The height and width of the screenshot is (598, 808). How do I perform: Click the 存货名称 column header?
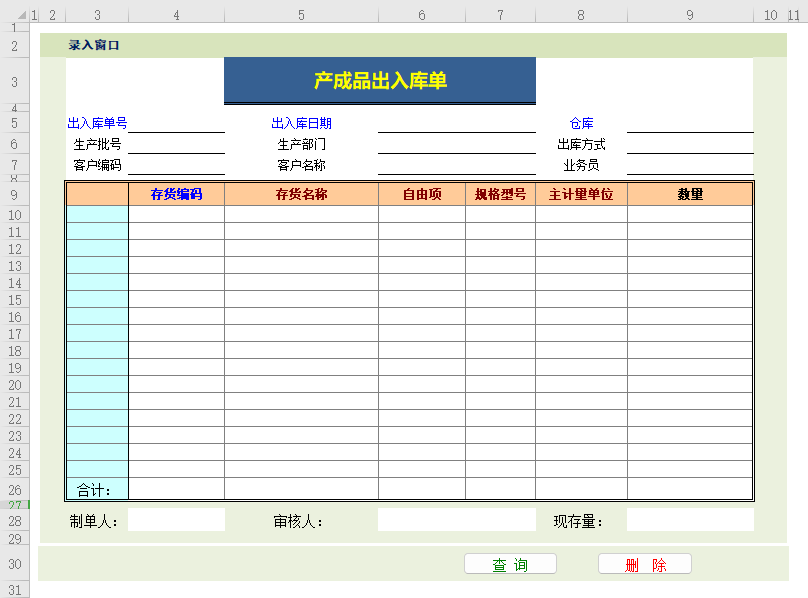pos(301,194)
